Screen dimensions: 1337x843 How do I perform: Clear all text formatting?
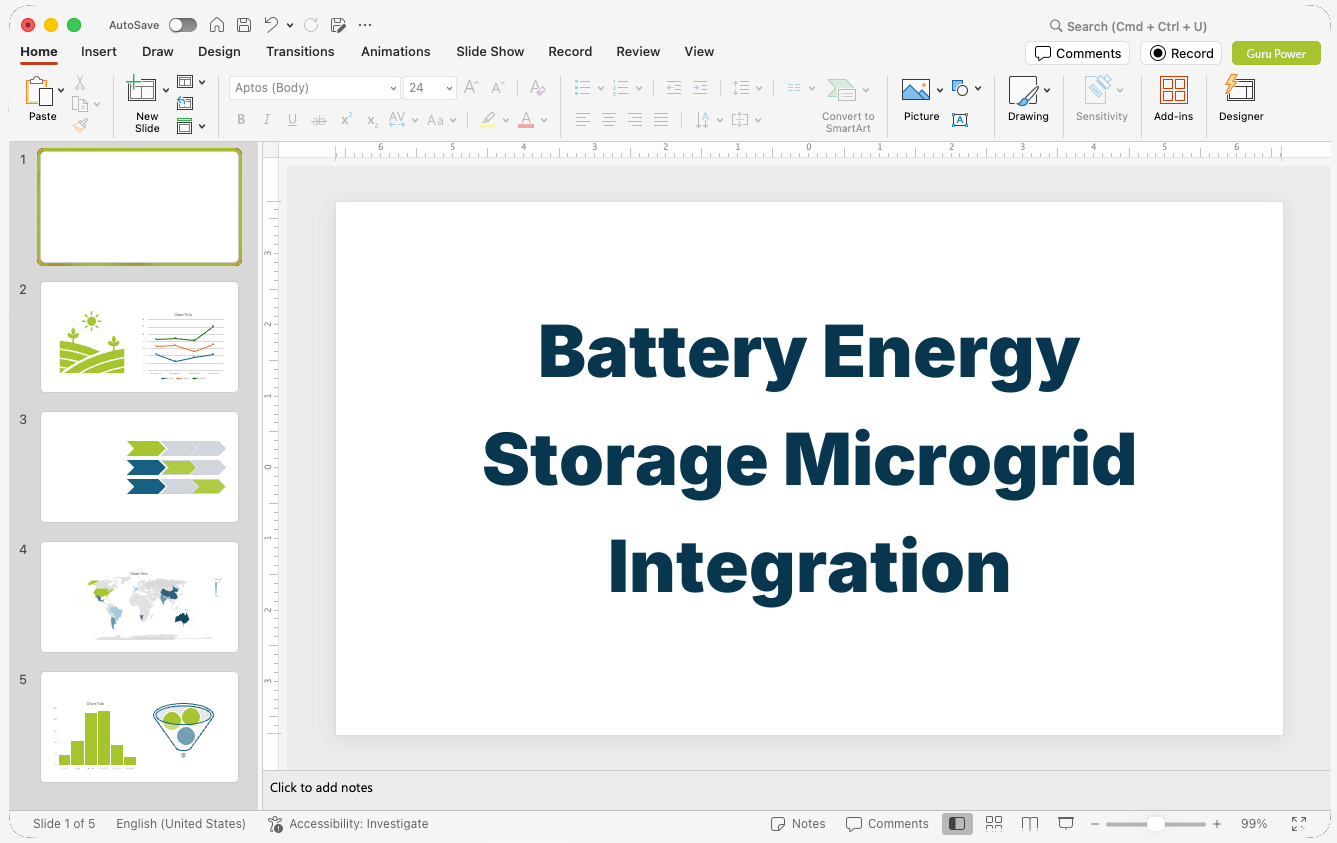[x=538, y=88]
